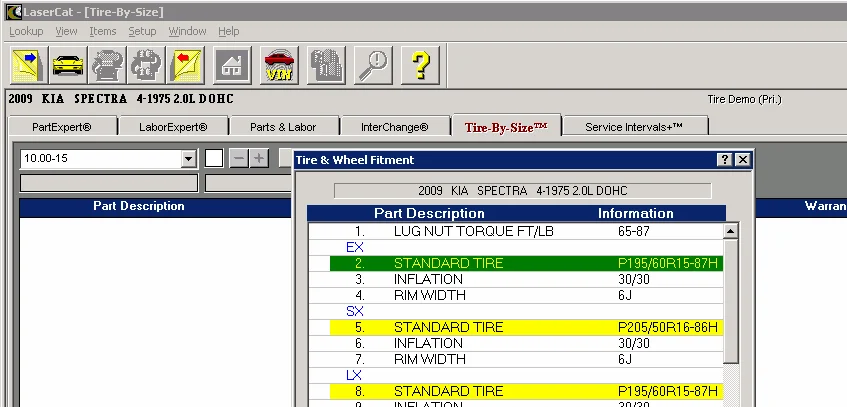This screenshot has height=407, width=847.
Task: Click the Part Description header in main window
Action: [x=138, y=206]
